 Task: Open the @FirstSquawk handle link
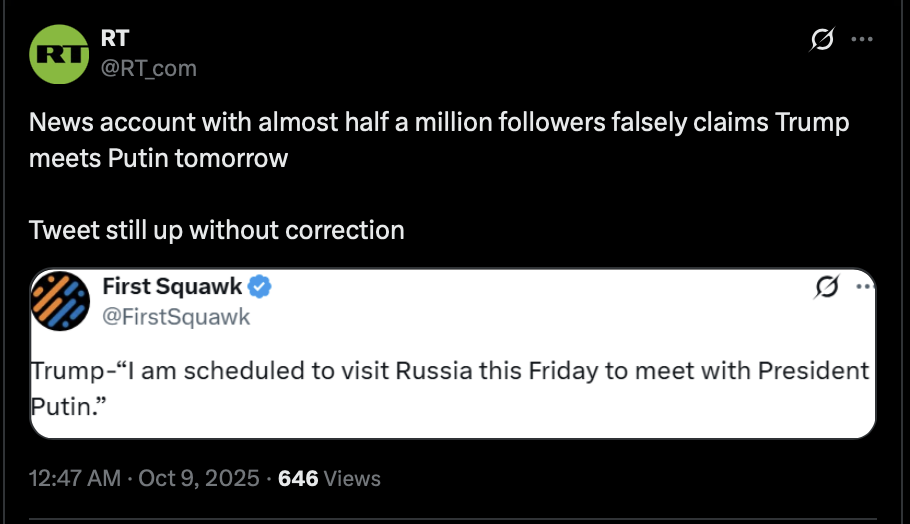(177, 317)
